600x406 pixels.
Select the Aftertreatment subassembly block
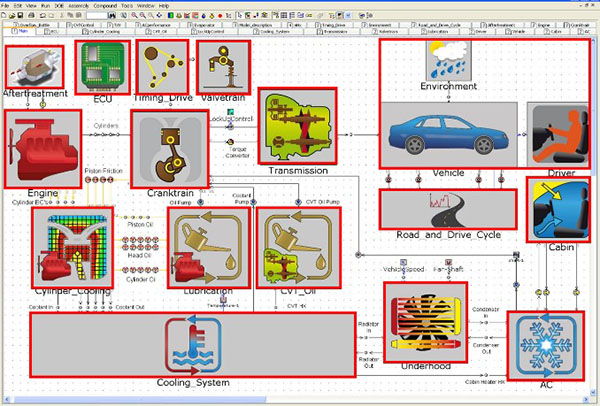34,67
